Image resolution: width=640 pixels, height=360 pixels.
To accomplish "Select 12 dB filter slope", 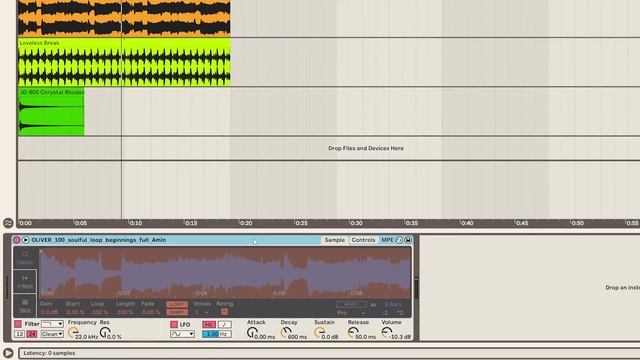I will [19, 334].
